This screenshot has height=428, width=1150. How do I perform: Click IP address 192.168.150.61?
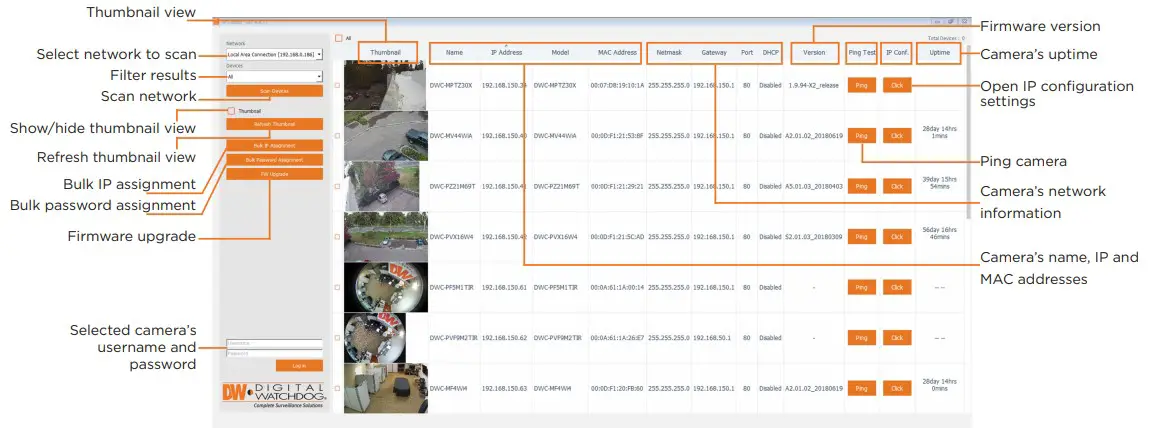click(x=505, y=287)
